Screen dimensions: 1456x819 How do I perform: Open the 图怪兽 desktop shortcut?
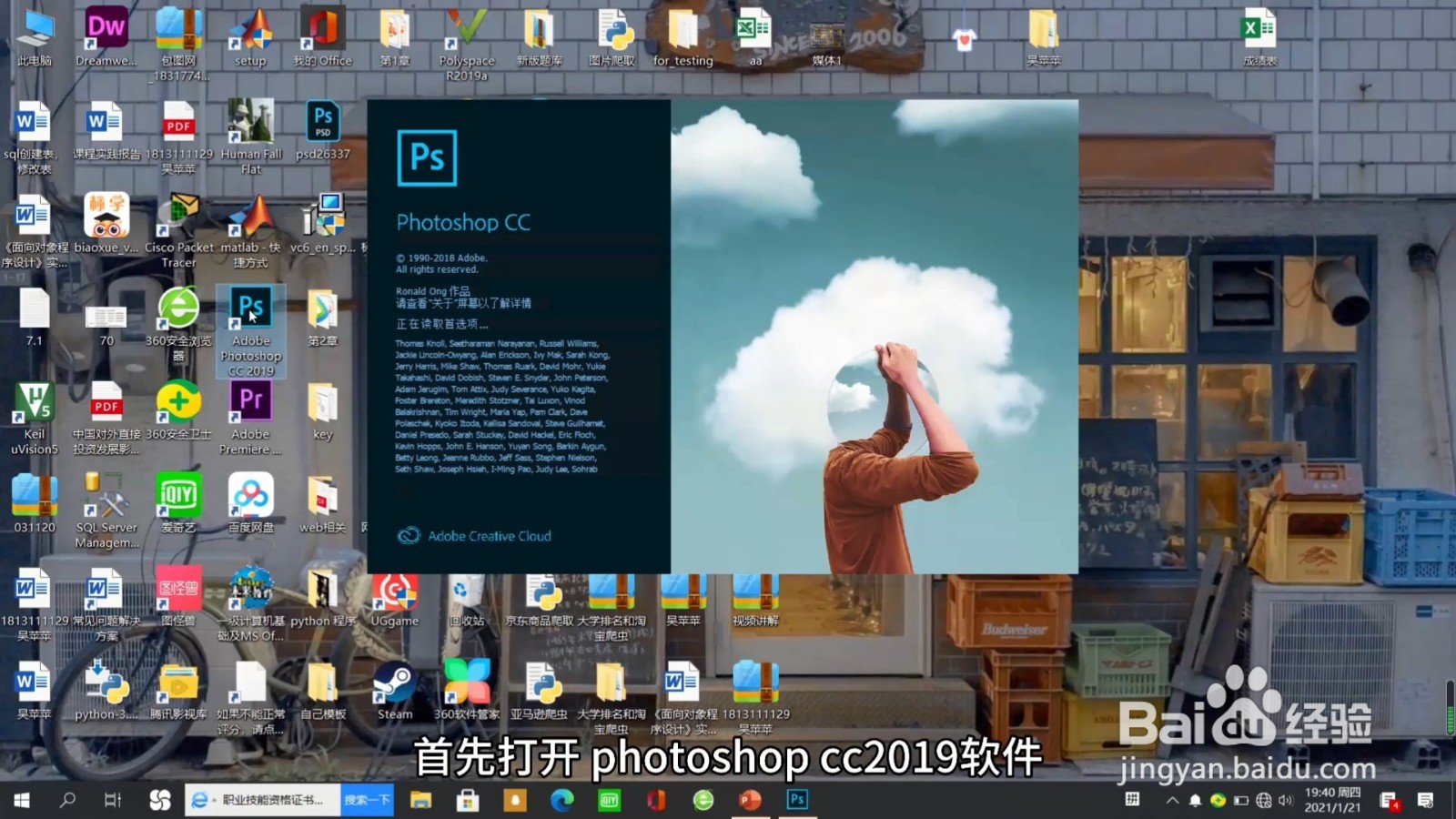(x=179, y=598)
